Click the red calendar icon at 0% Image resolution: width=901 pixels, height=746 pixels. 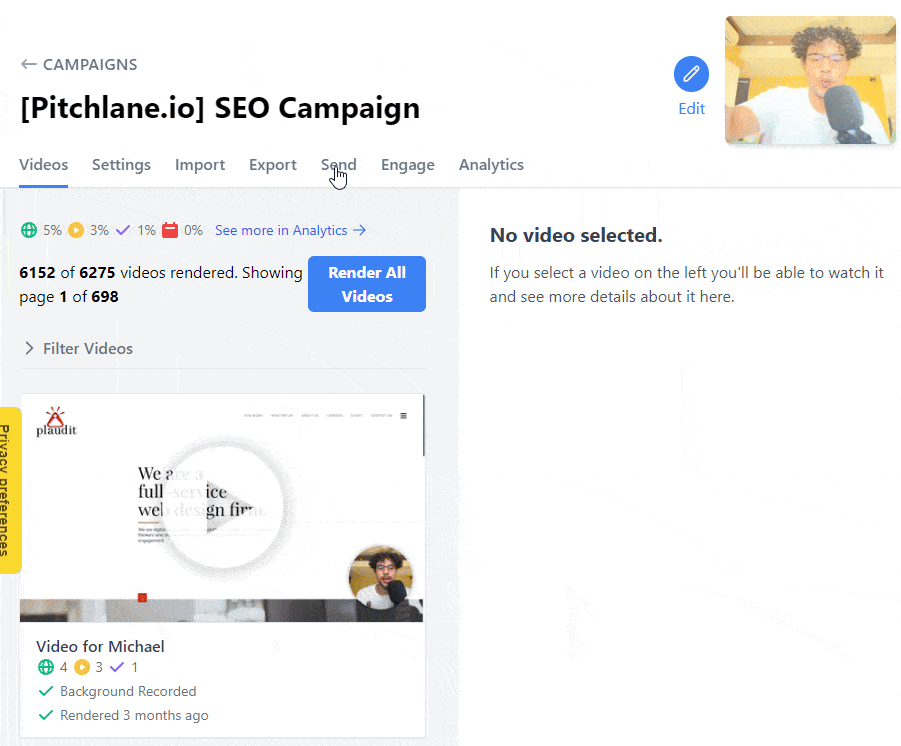click(170, 230)
